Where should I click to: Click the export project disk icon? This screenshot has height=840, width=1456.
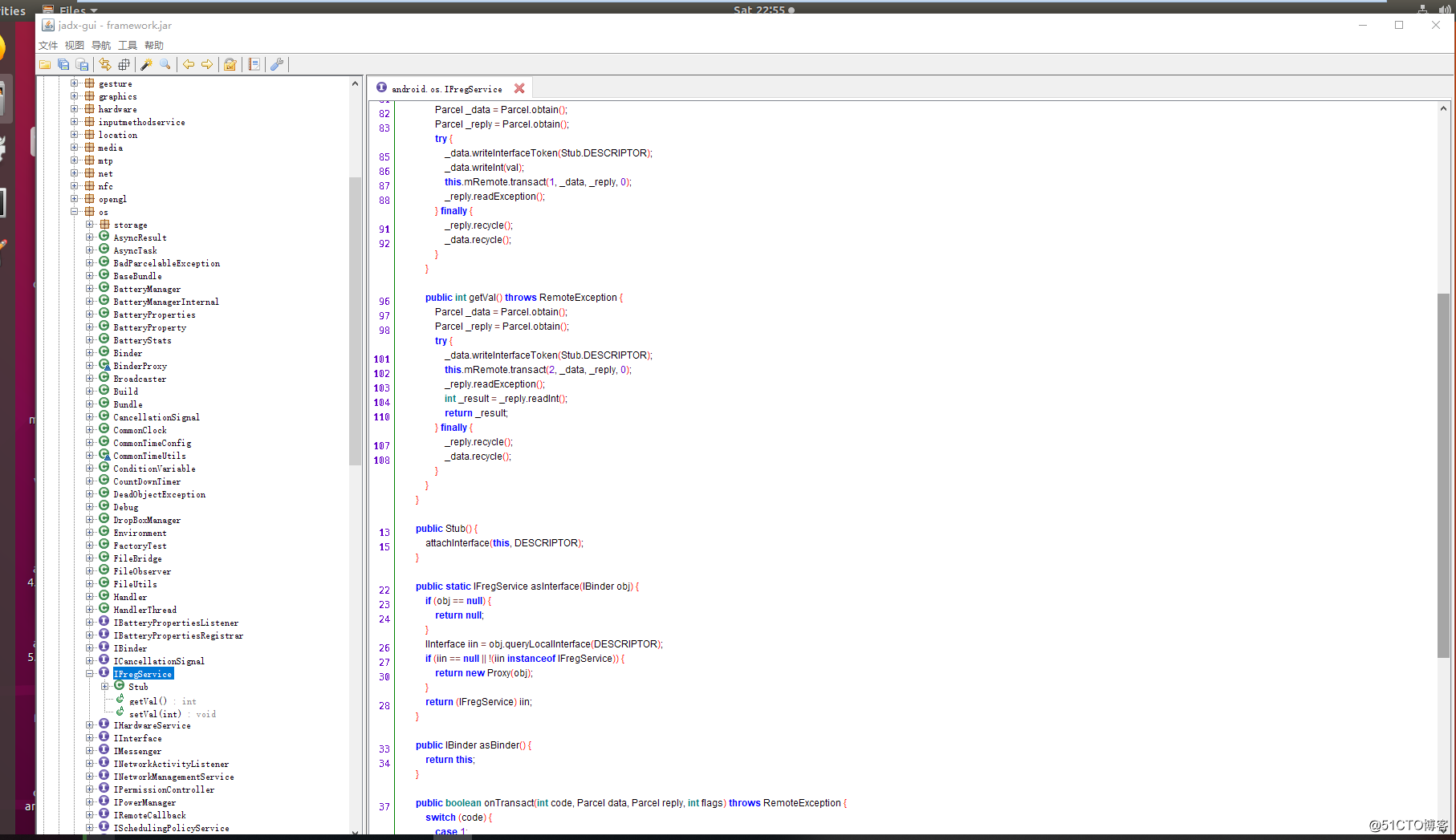point(82,64)
